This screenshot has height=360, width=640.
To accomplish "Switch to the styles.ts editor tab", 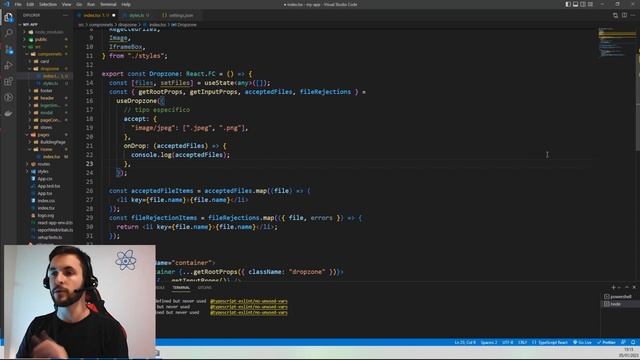I will pyautogui.click(x=137, y=16).
